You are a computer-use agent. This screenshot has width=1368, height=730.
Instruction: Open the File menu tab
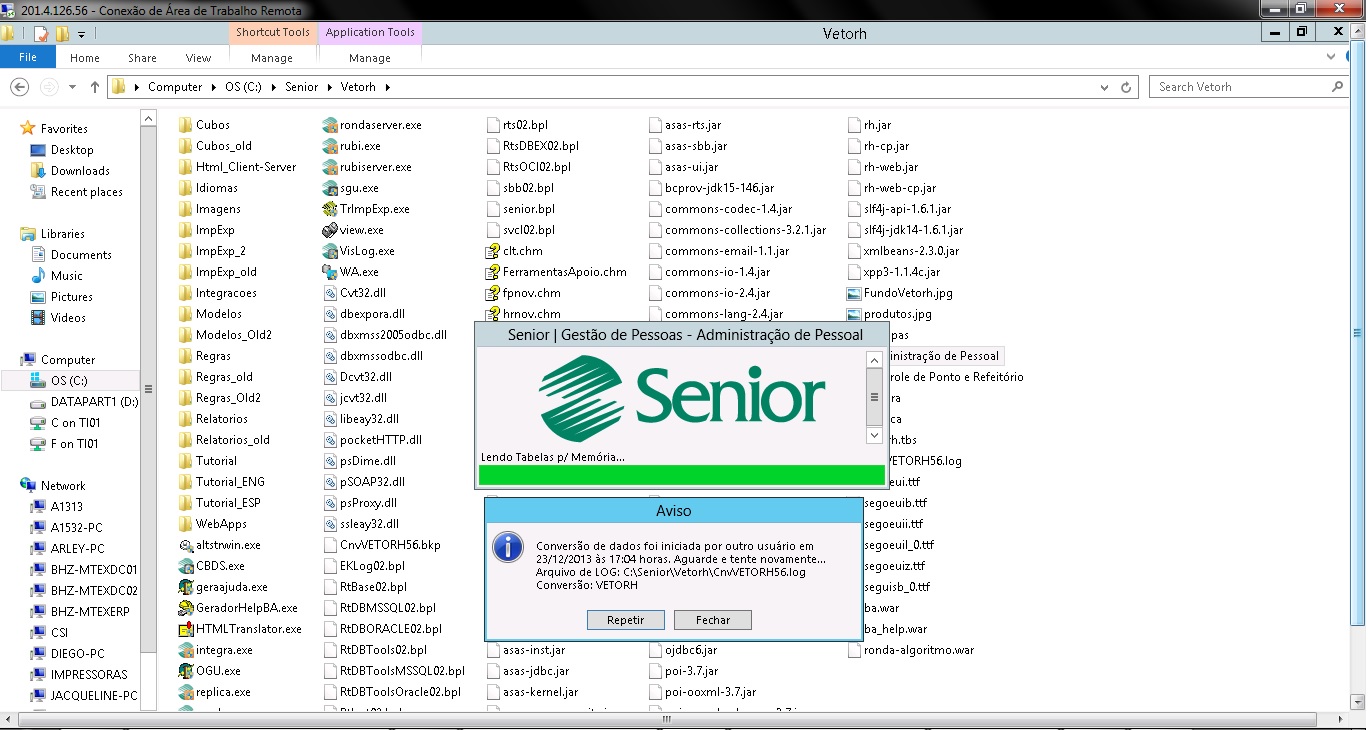[28, 58]
